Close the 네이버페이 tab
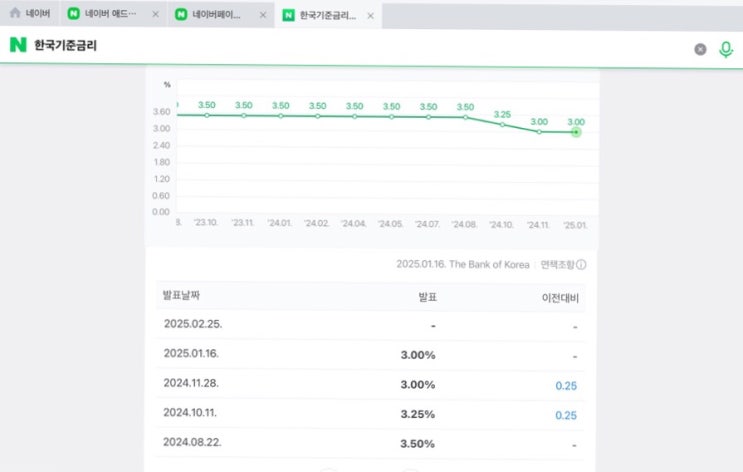The height and width of the screenshot is (472, 743). pos(263,15)
